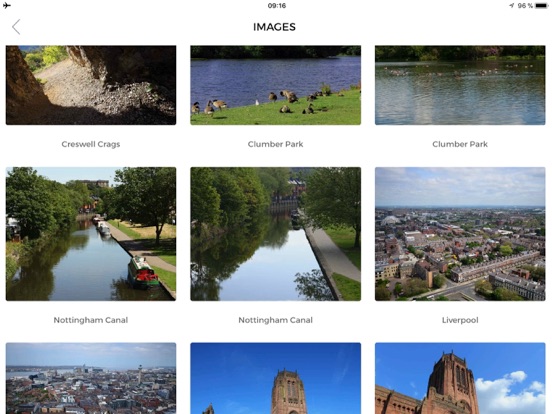Open the Nottingham Canal photo with footpath reflection

click(x=276, y=234)
